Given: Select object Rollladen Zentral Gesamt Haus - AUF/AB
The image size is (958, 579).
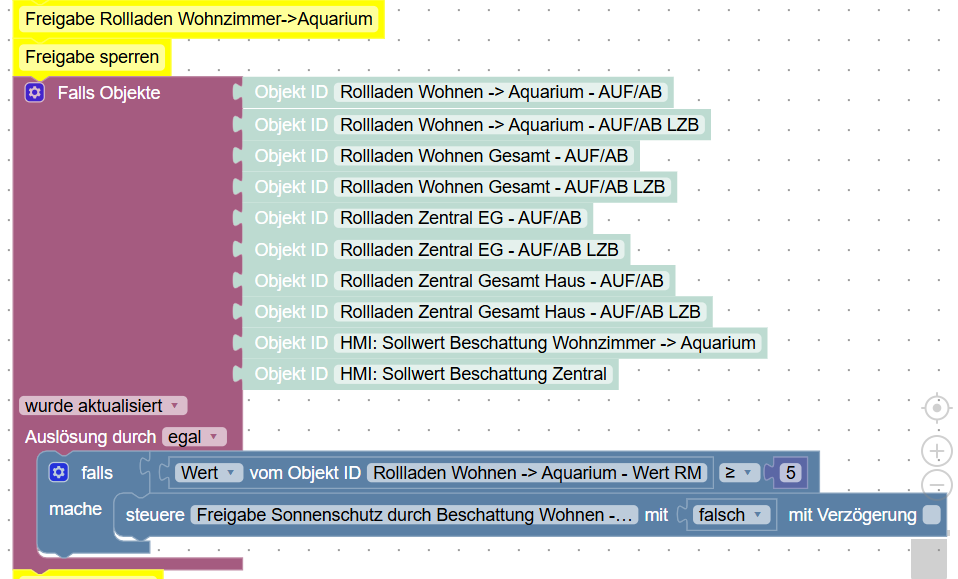Looking at the screenshot, I should point(502,281).
